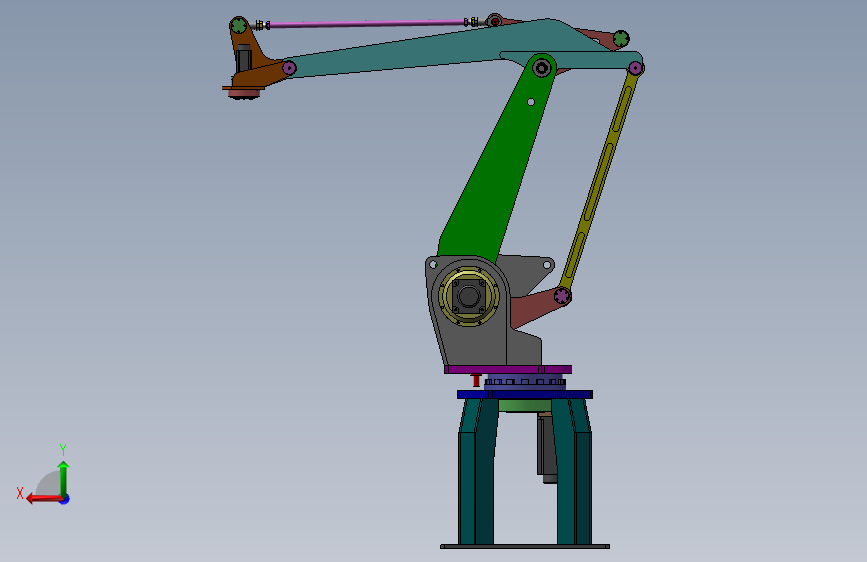The image size is (867, 562).
Task: Select the gold circular motor flange
Action: click(469, 296)
